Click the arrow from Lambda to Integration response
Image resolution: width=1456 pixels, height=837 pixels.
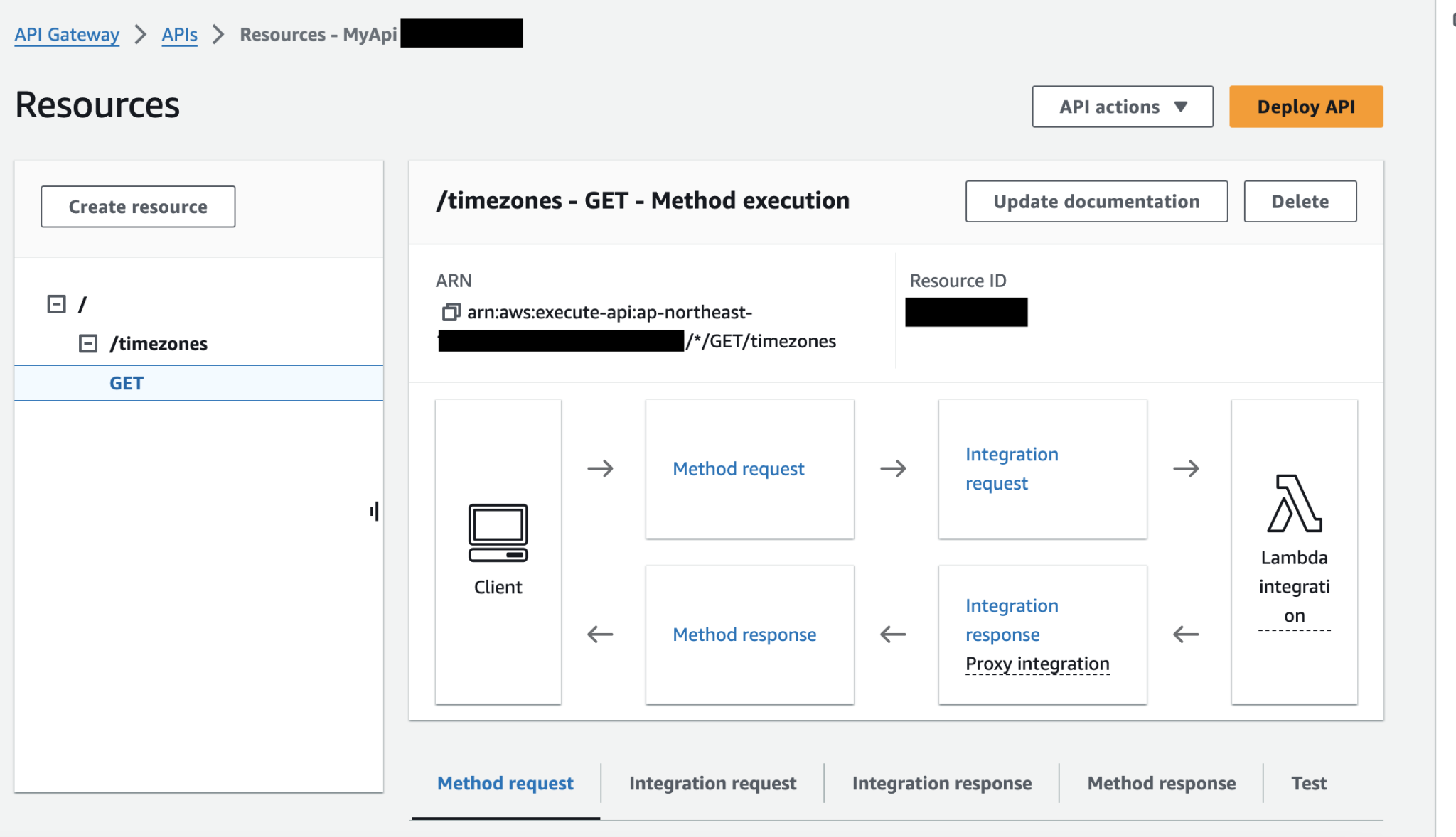tap(1186, 634)
